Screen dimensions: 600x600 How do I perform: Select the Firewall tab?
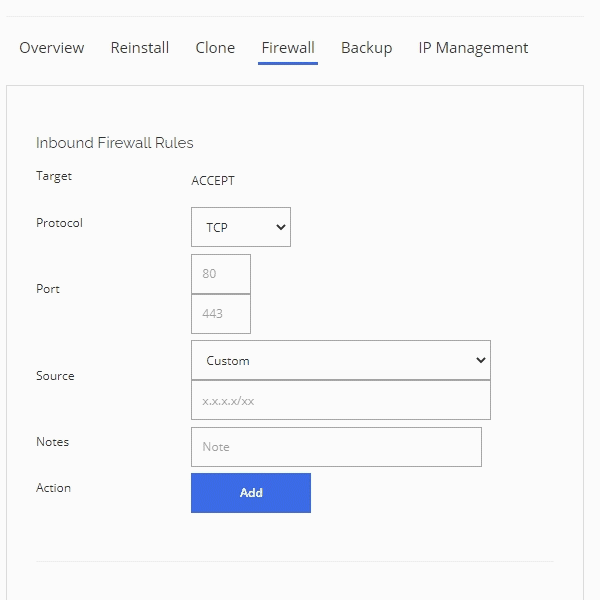pos(288,48)
